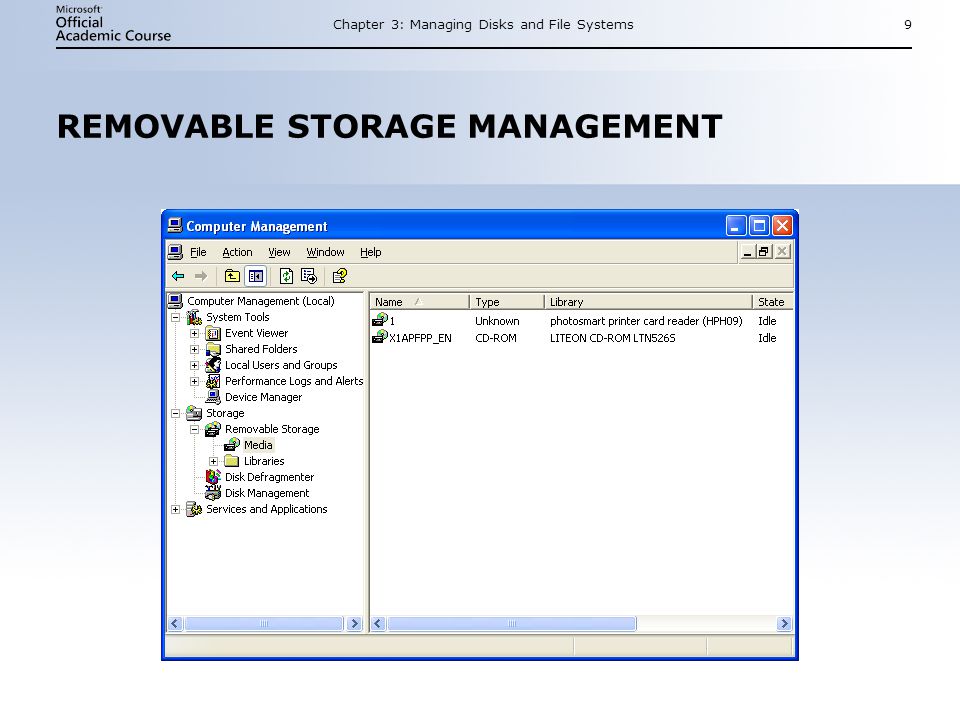
Task: Sort by the Type column header
Action: pyautogui.click(x=506, y=302)
